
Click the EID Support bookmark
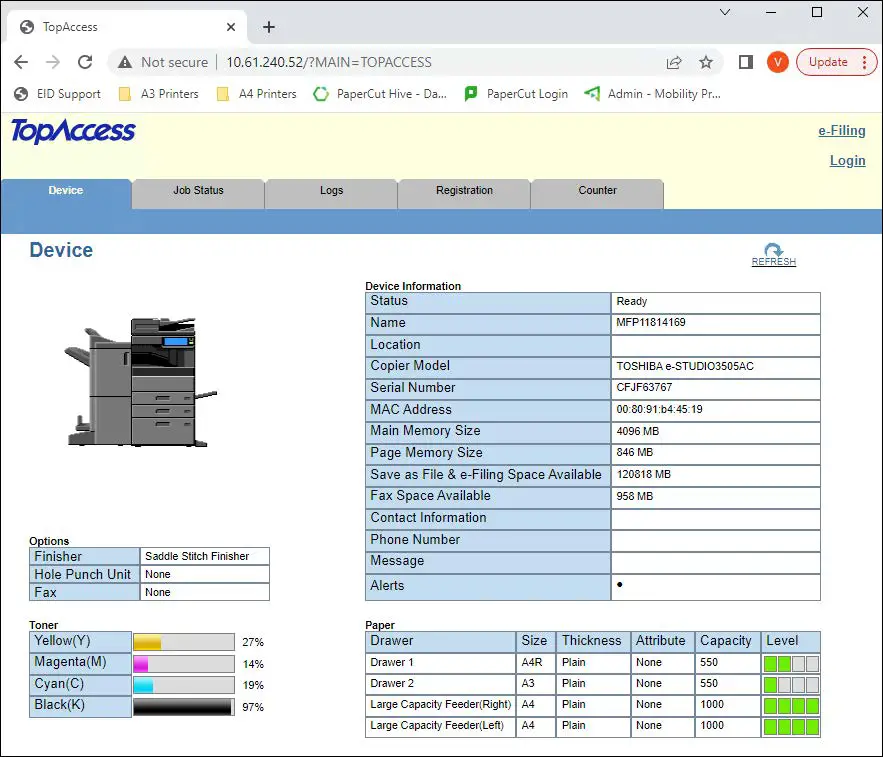(x=57, y=94)
